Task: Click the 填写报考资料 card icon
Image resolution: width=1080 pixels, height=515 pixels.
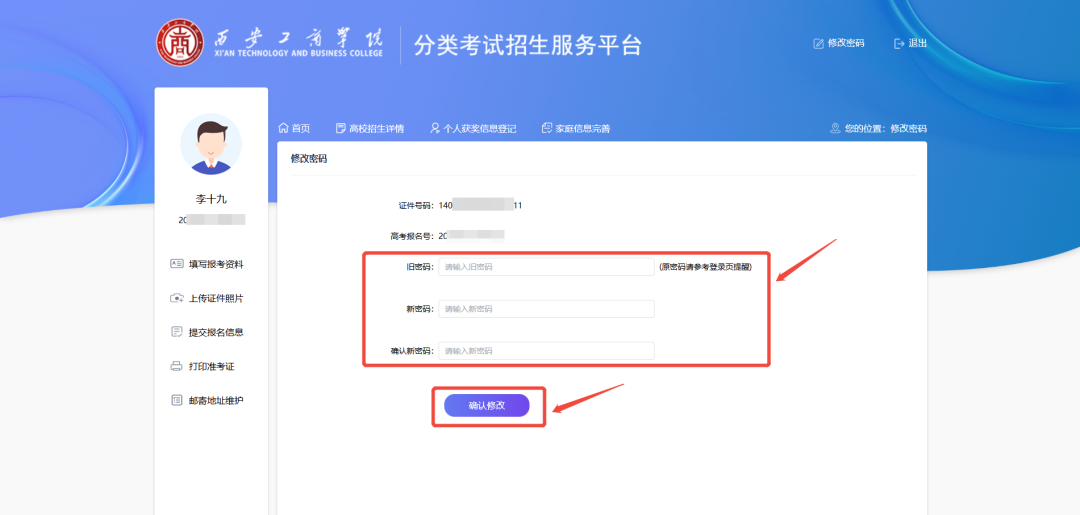Action: [176, 264]
